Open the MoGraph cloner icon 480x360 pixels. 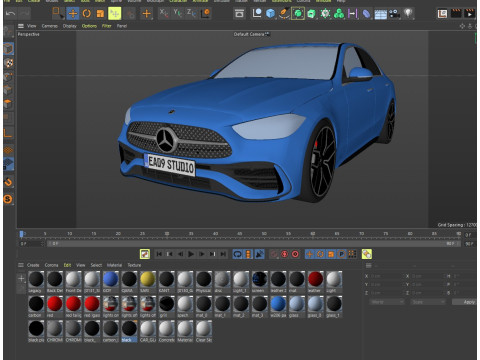click(339, 13)
